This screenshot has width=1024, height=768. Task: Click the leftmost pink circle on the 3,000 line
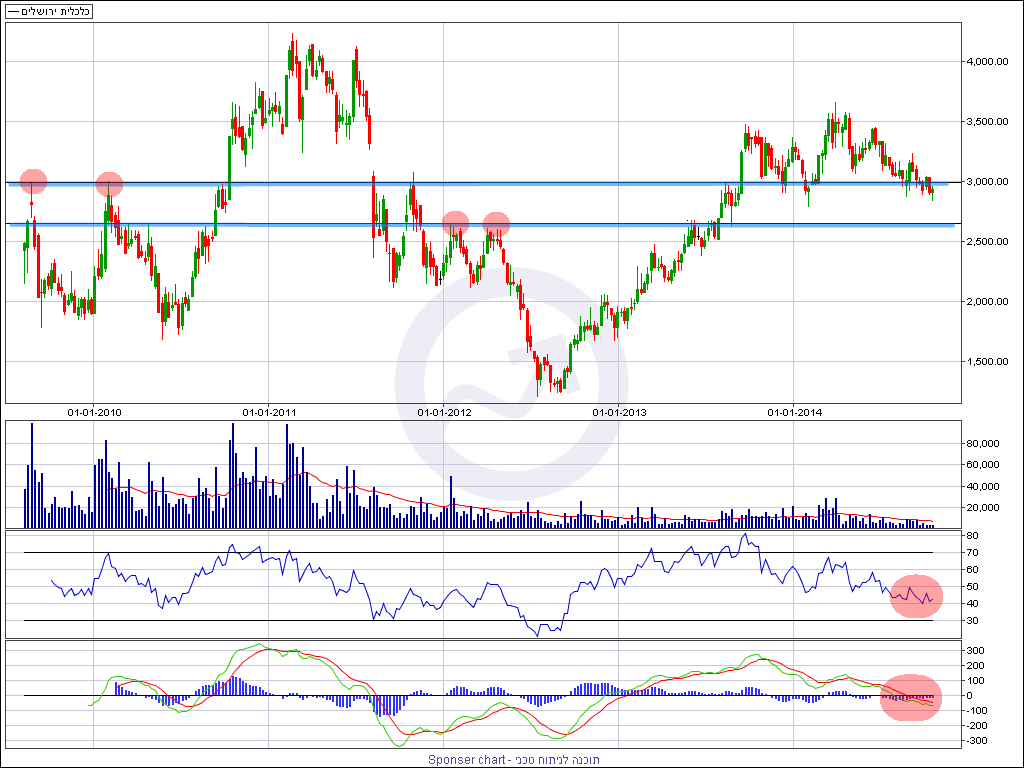33,181
